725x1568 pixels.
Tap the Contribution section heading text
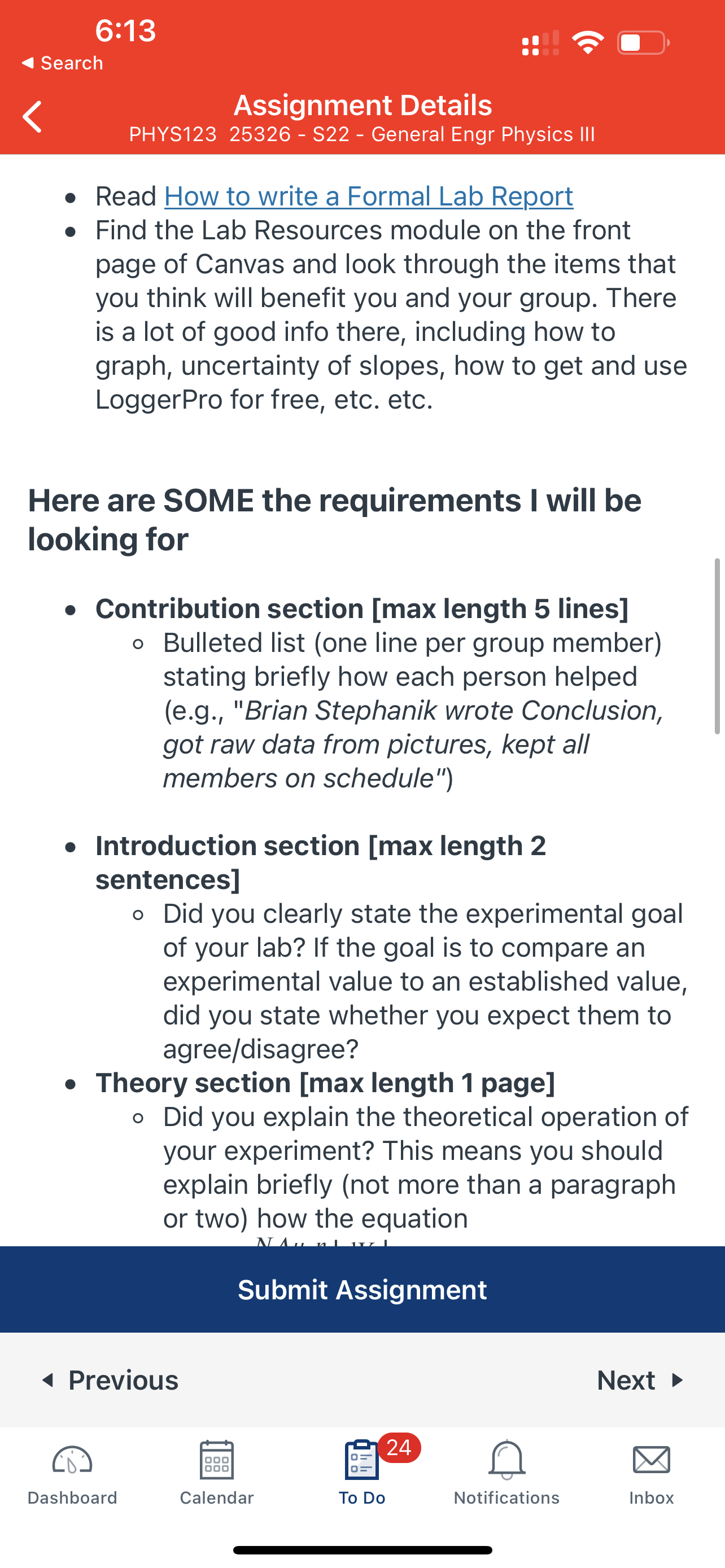pos(361,608)
